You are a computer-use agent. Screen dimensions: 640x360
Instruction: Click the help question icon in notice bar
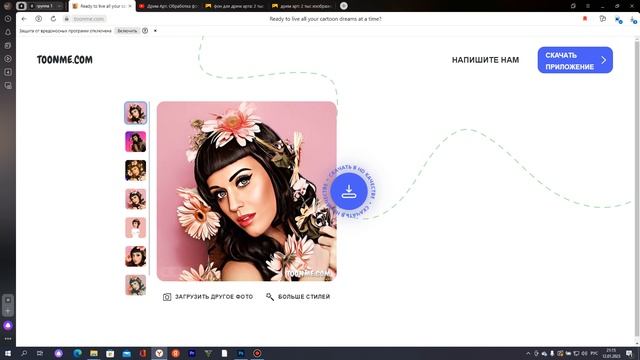tap(145, 31)
